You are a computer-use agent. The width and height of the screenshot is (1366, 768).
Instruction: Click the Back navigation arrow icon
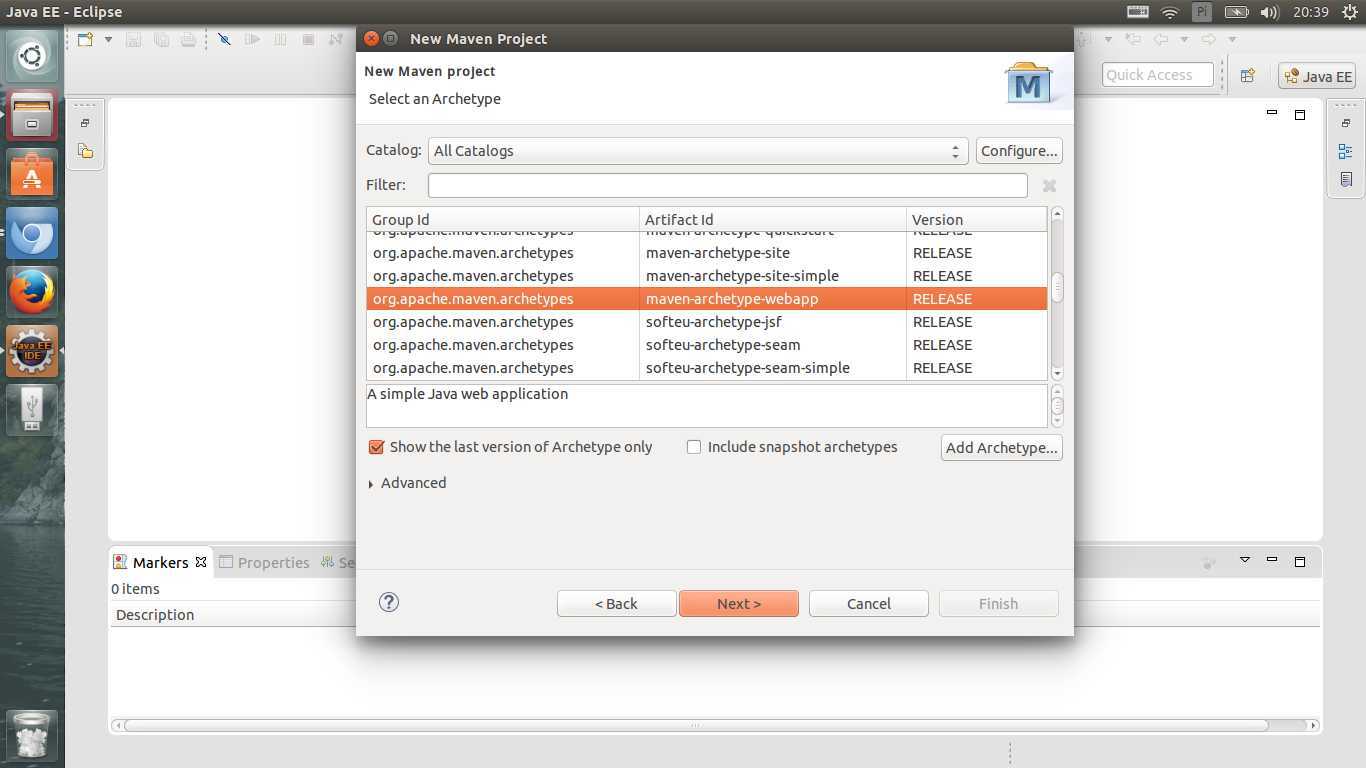click(x=1161, y=40)
